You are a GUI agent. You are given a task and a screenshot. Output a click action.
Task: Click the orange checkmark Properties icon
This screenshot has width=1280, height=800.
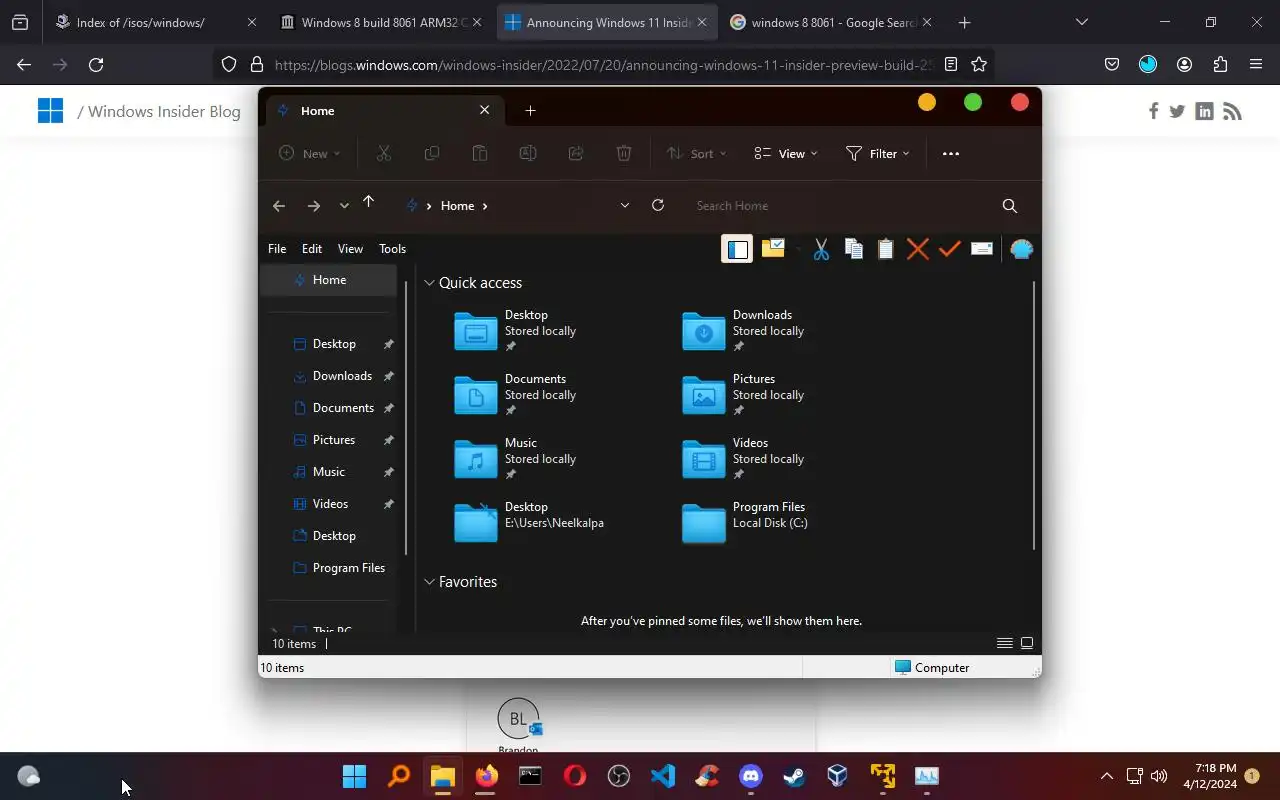click(x=949, y=249)
